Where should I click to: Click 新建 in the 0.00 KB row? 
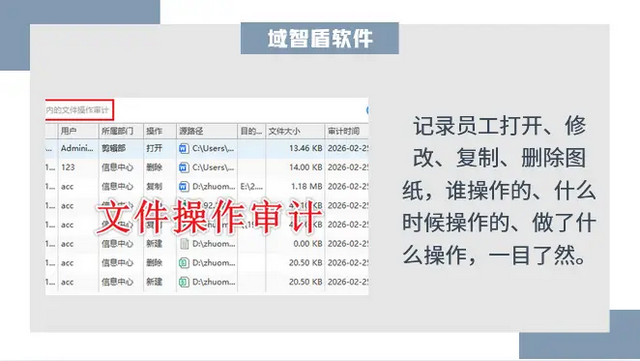[x=154, y=244]
